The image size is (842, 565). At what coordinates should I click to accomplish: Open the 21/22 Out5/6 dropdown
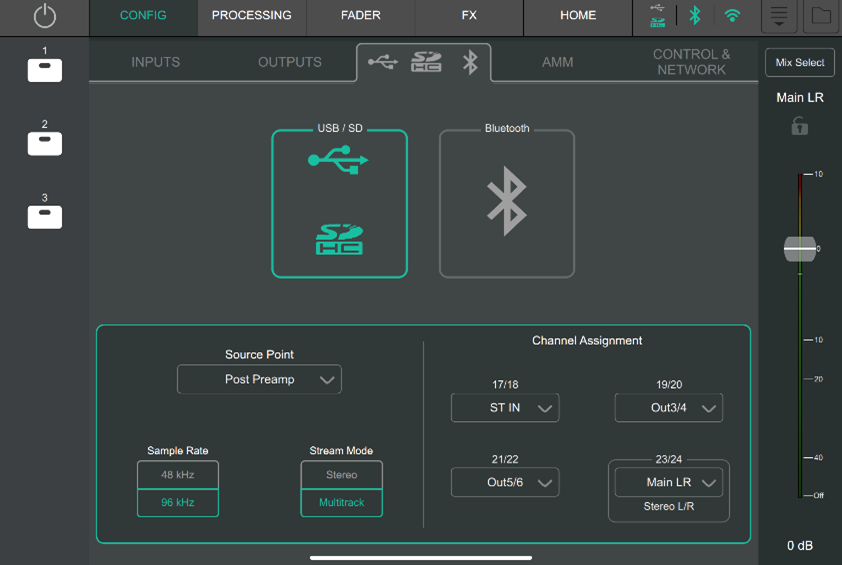[505, 482]
